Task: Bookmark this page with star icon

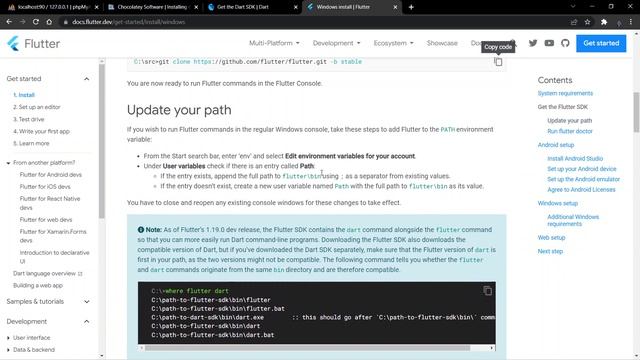Action: tap(587, 22)
